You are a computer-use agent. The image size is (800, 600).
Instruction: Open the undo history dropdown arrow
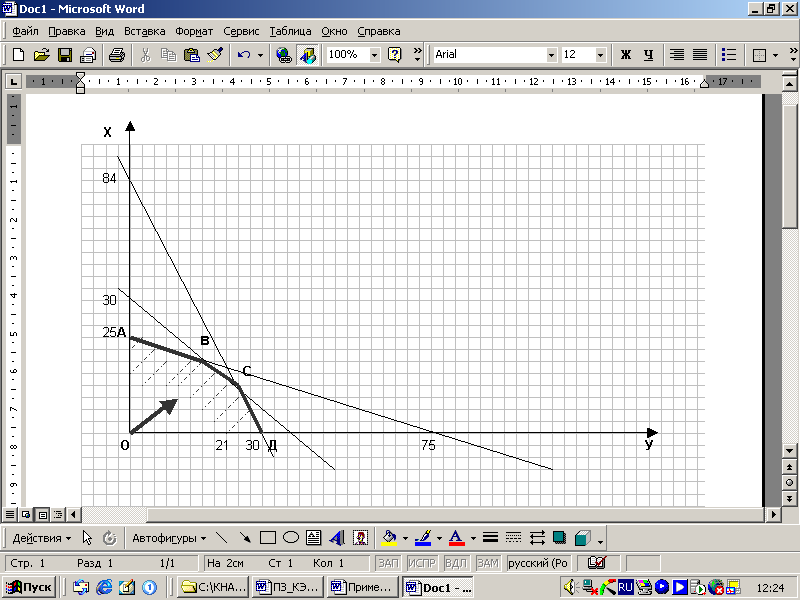point(260,55)
